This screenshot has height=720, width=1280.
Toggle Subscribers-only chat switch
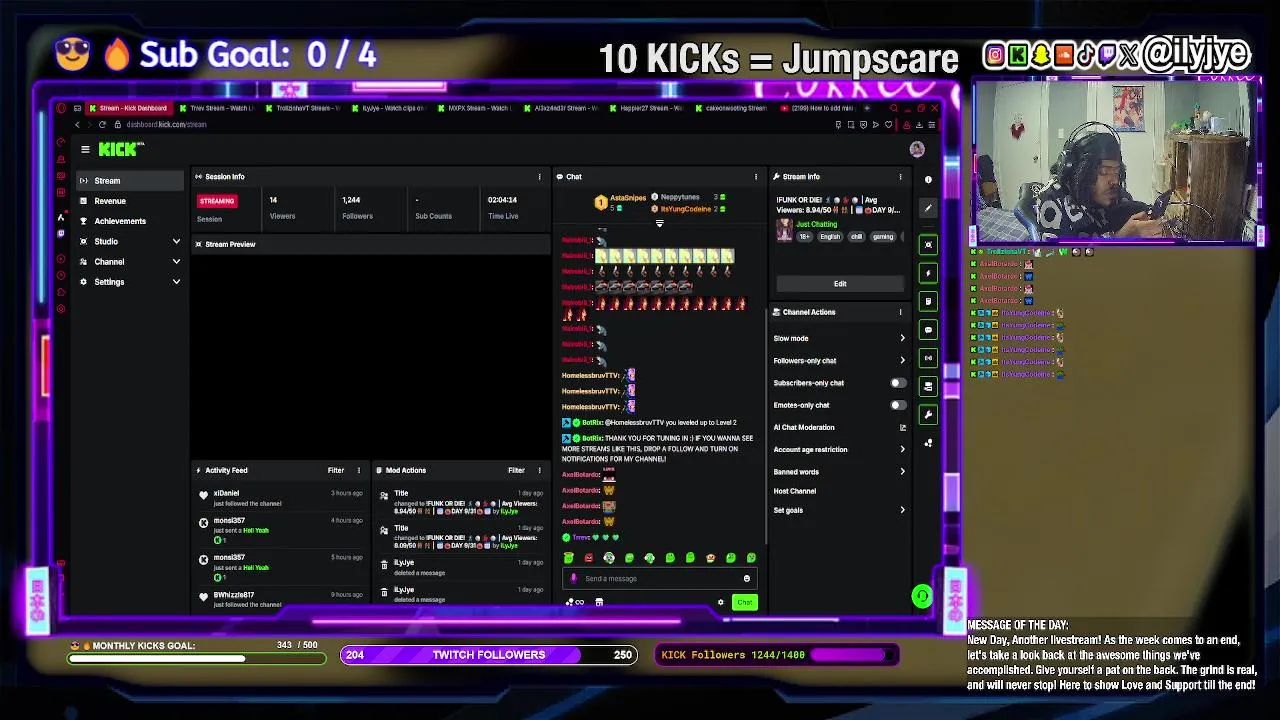[898, 383]
